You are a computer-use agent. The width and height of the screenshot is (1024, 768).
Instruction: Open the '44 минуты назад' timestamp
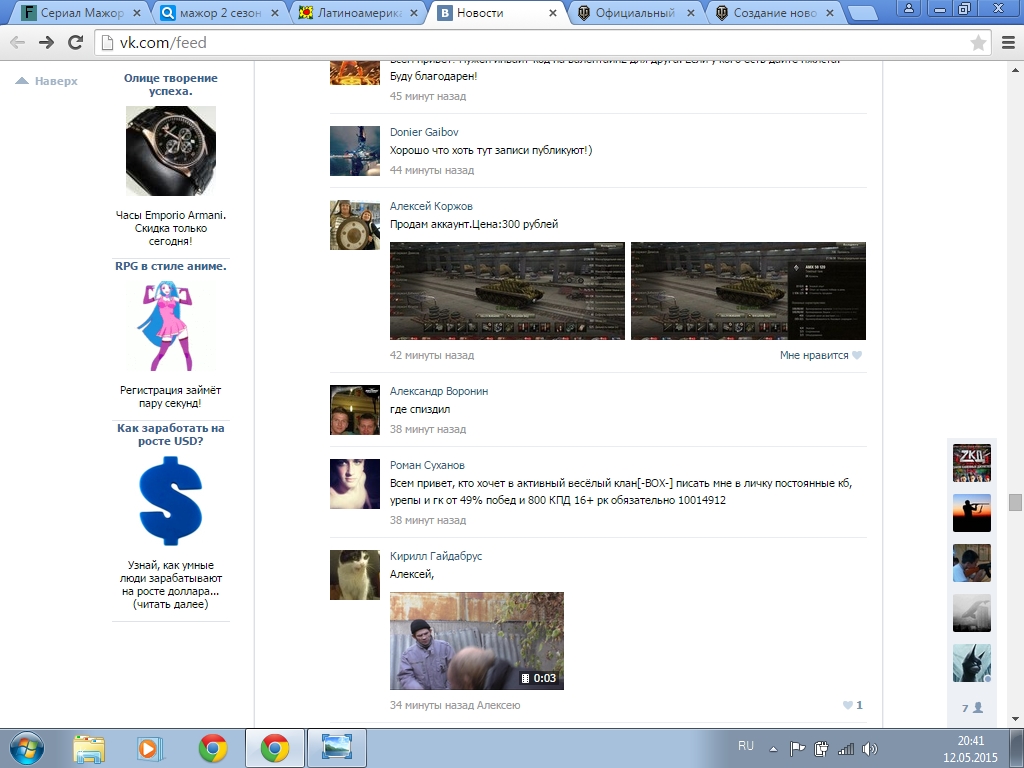pos(432,170)
